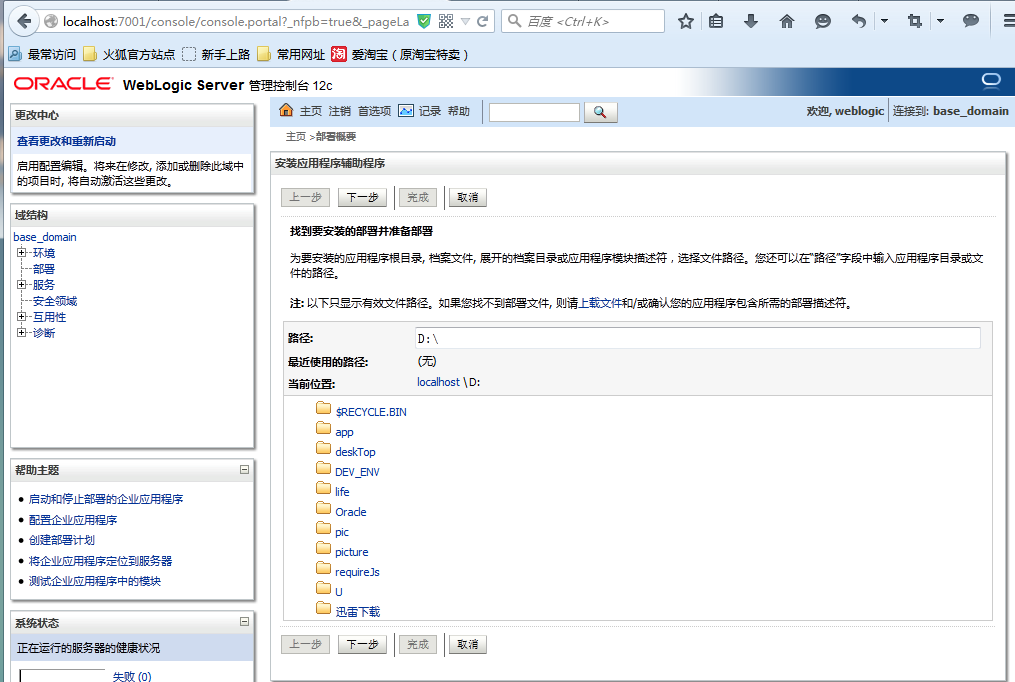Image resolution: width=1015 pixels, height=682 pixels.
Task: Open the 记录 menu item
Action: 430,111
